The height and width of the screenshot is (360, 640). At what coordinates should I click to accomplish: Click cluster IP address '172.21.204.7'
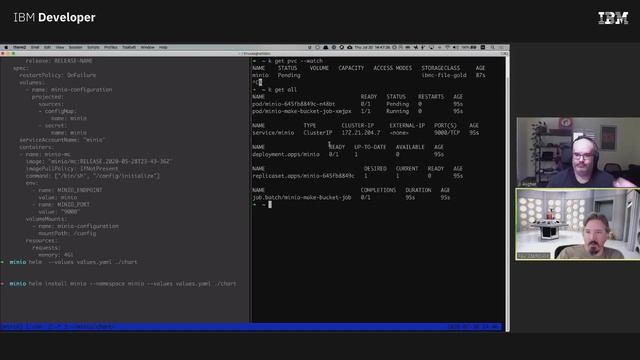(x=361, y=133)
